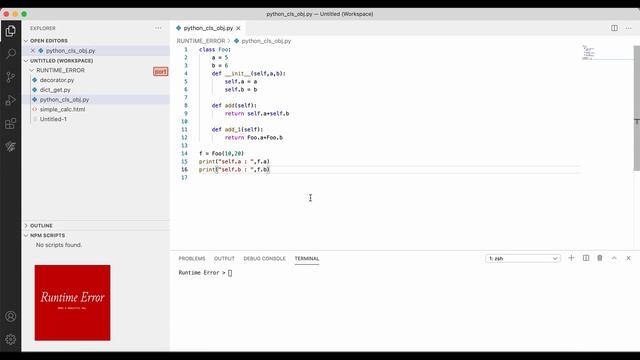Close the terminal panel
This screenshot has width=640, height=360.
pos(629,258)
